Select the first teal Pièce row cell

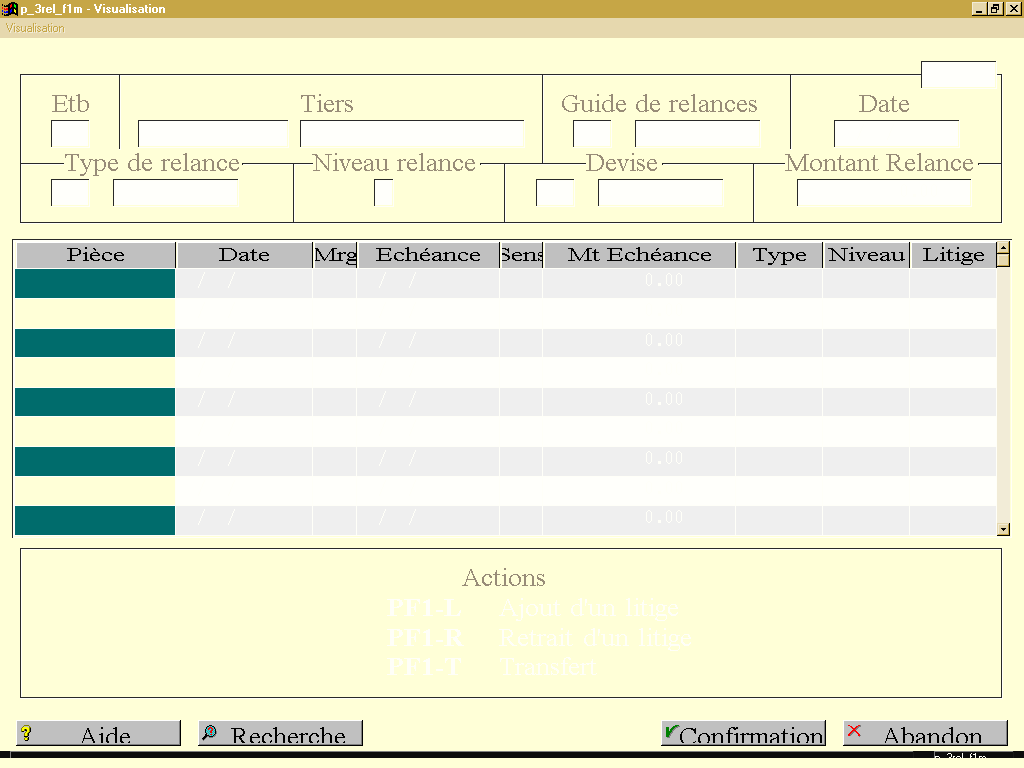click(x=95, y=283)
